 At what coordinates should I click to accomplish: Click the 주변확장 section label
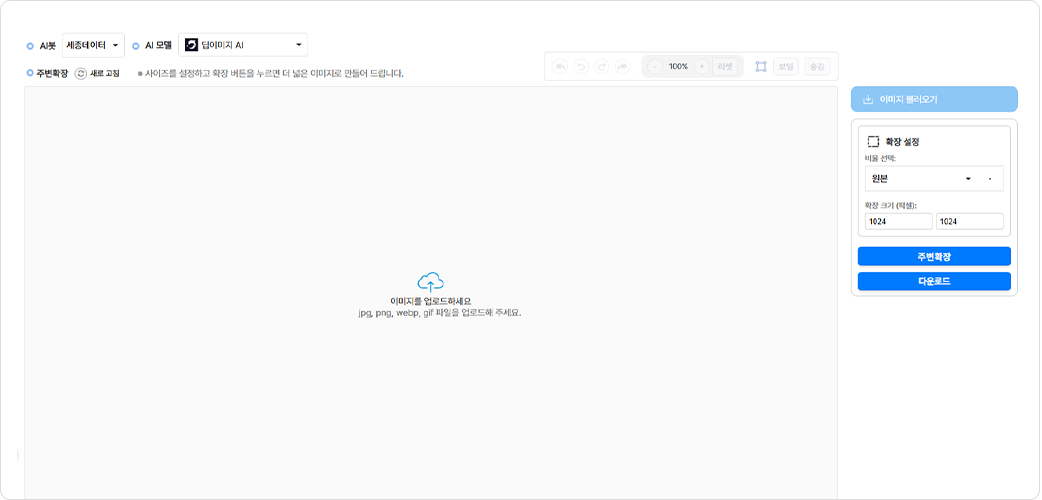coord(51,73)
